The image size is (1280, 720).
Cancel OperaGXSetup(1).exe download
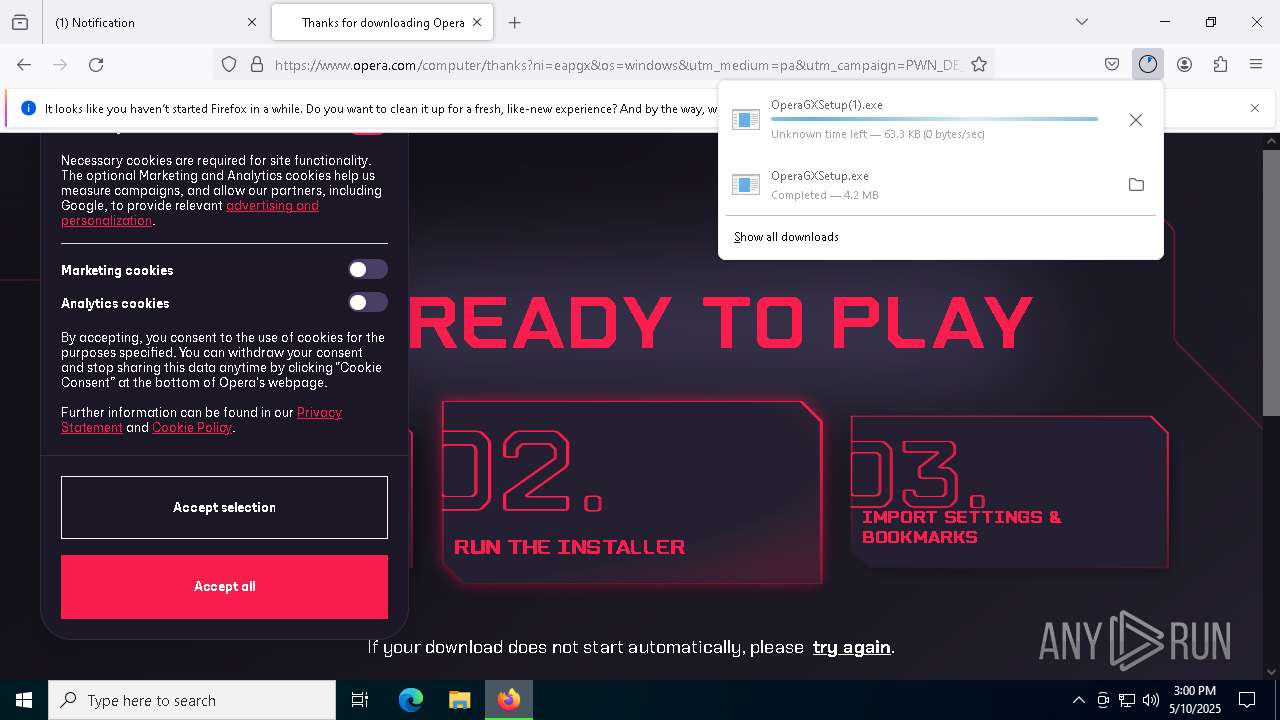click(x=1136, y=120)
